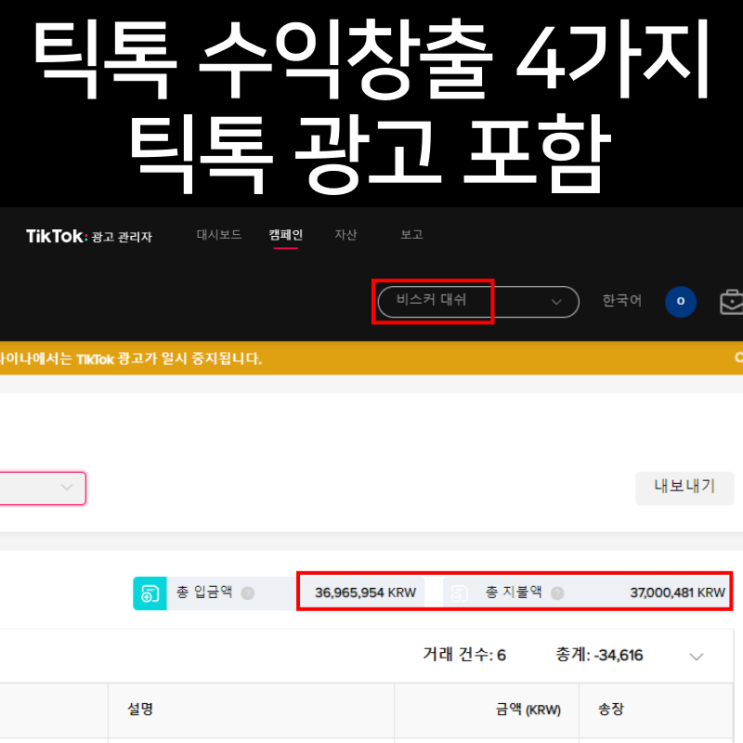Change language via 한국어 selector
Viewport: 743px width, 743px height.
click(621, 300)
